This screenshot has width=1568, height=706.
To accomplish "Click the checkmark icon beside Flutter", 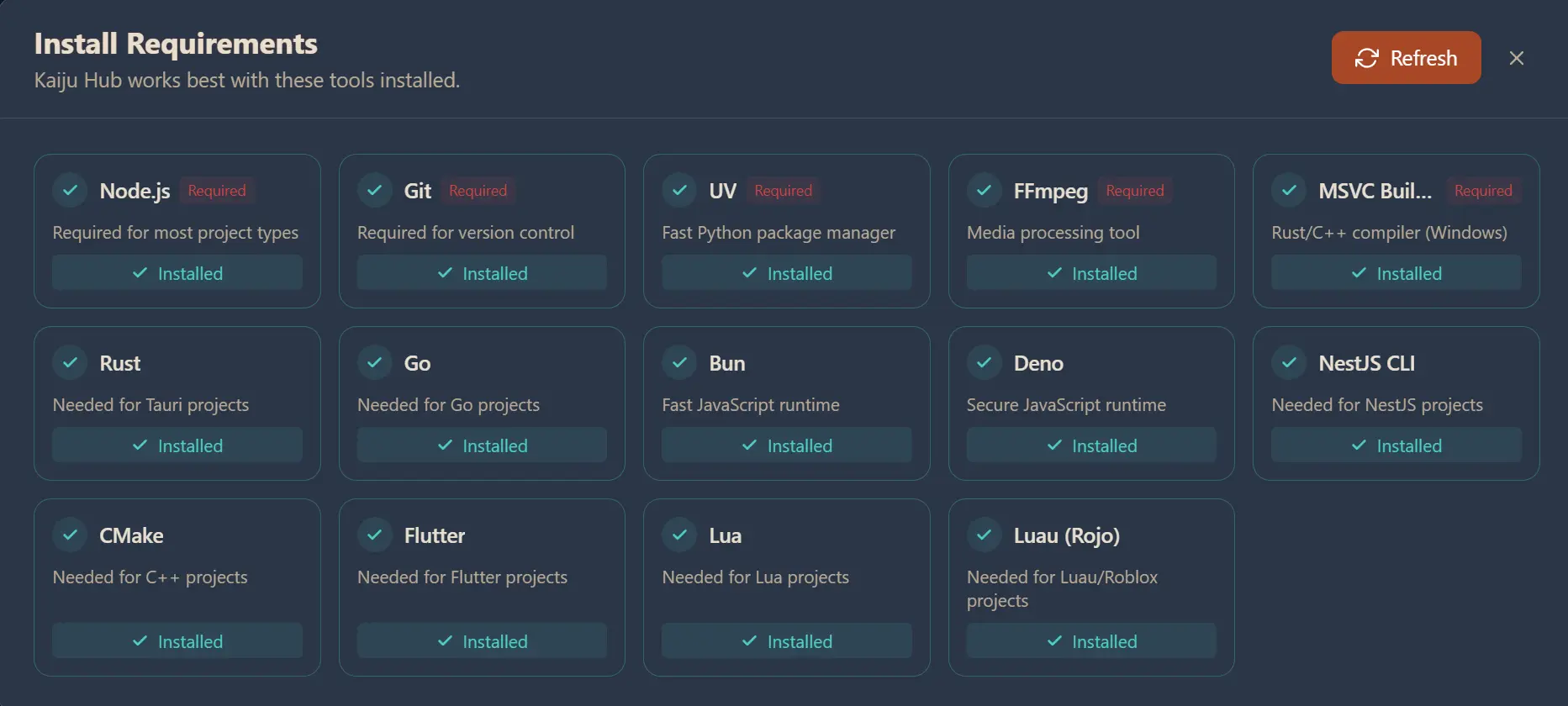I will coord(375,535).
